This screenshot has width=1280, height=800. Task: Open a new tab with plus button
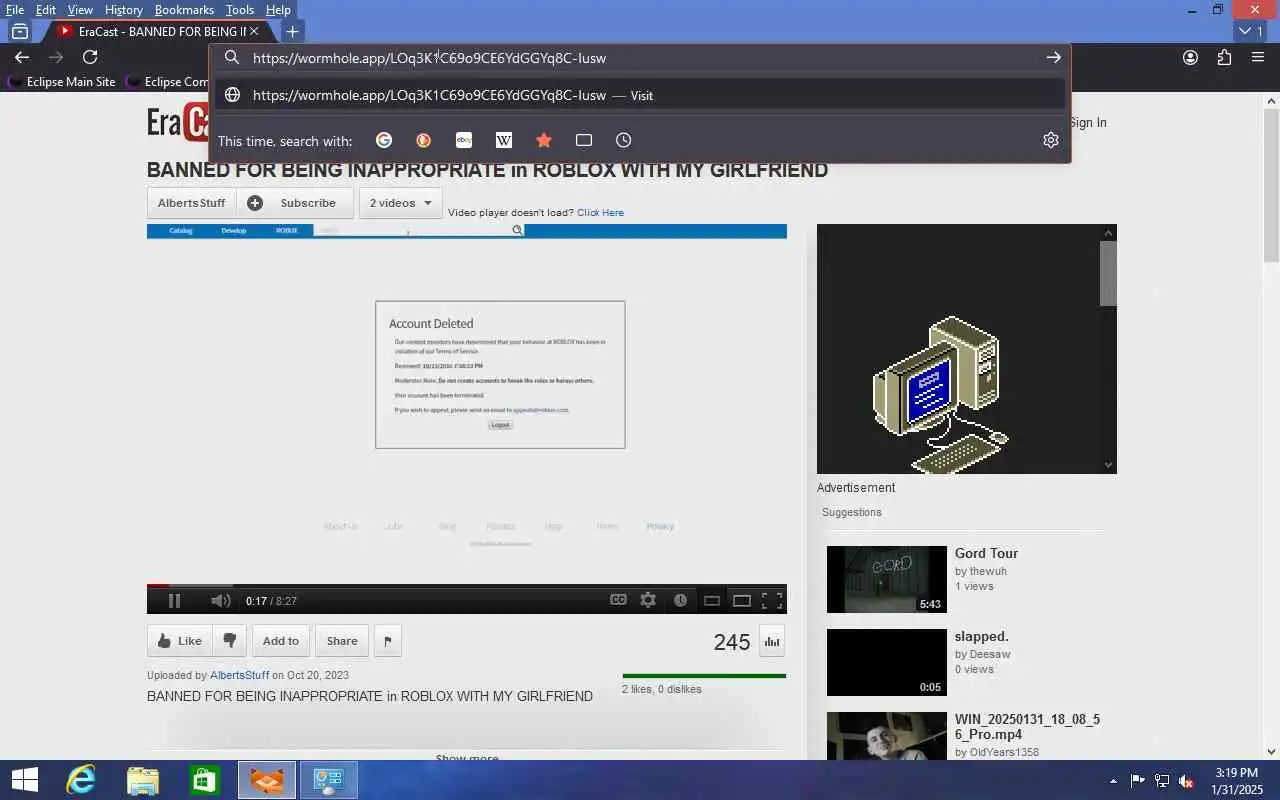click(292, 32)
